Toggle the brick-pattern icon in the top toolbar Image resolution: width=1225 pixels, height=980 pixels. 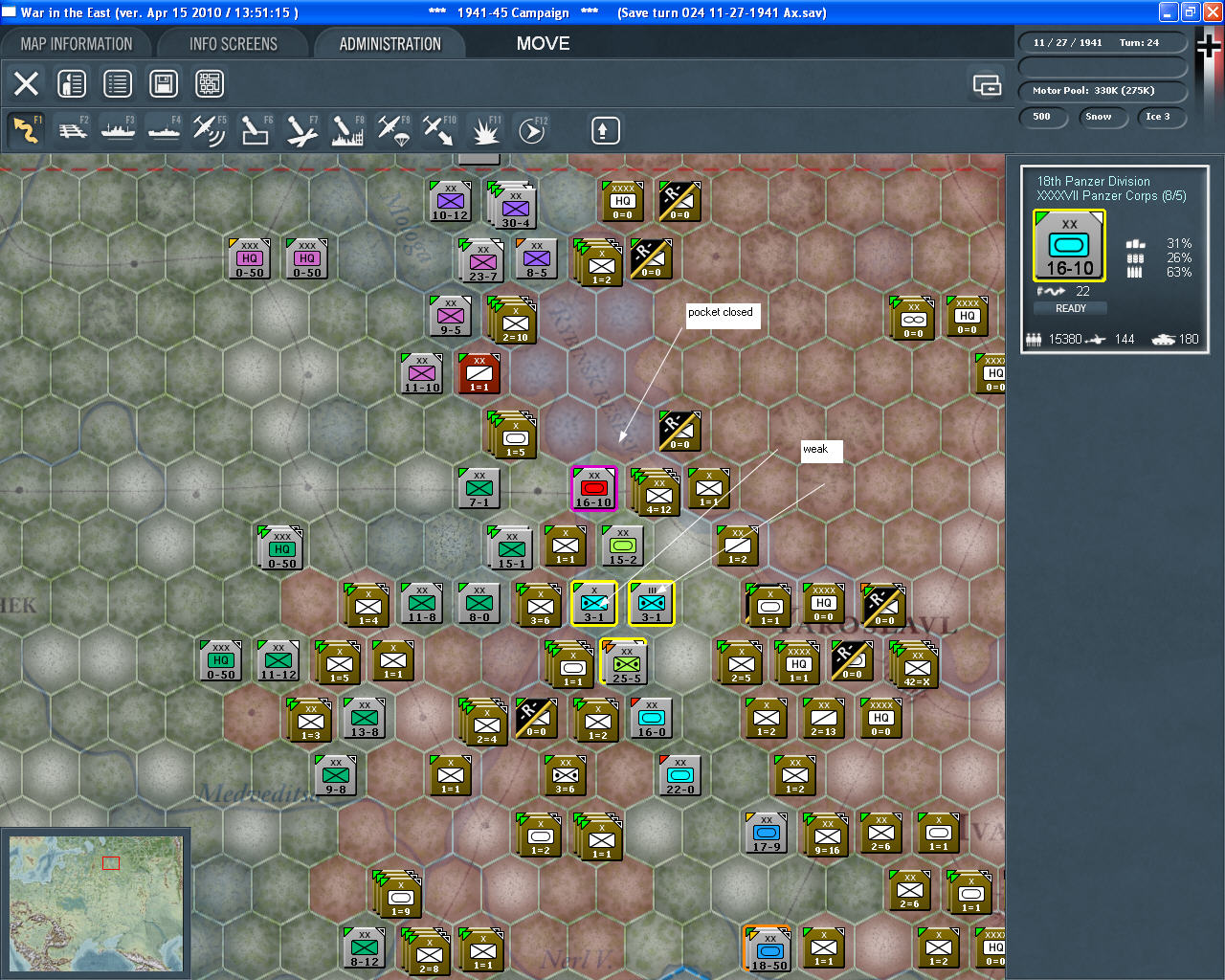210,84
